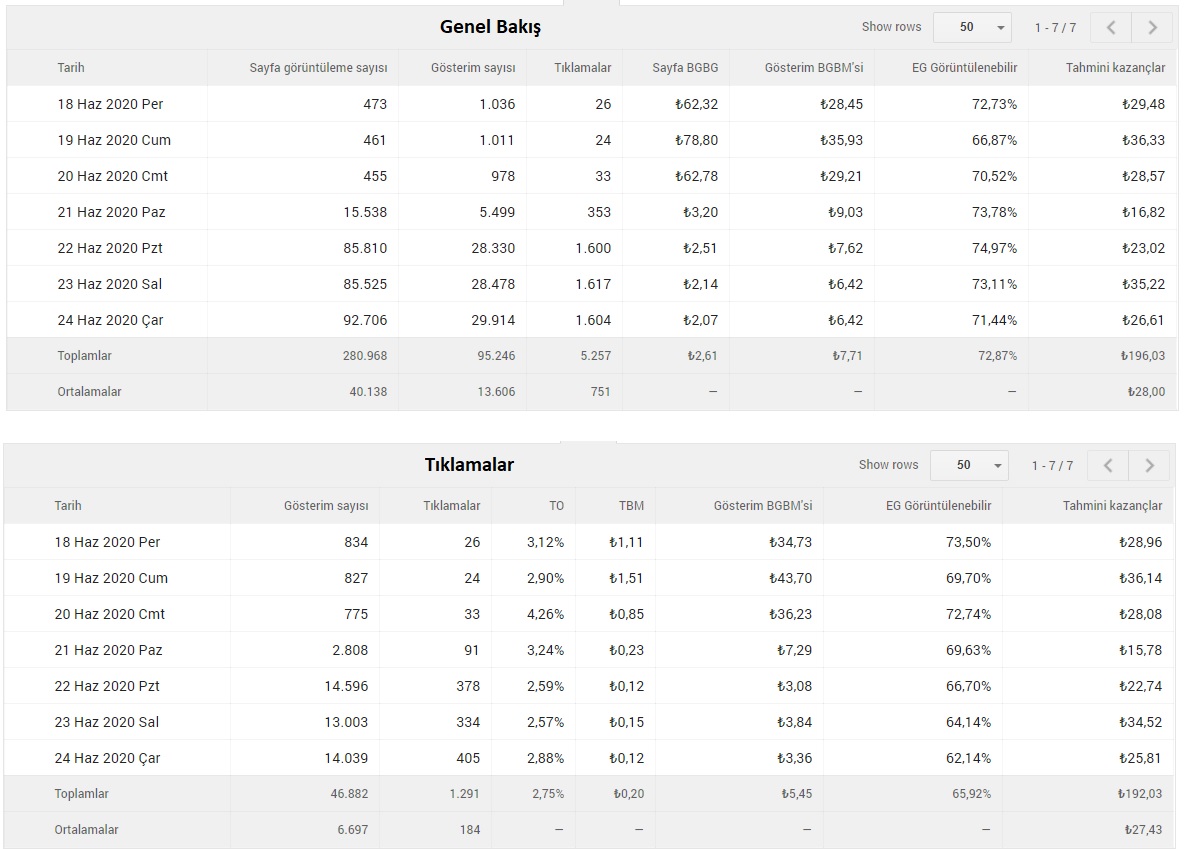This screenshot has width=1191, height=849.
Task: Sort Tıklamalar table by Gösterim BGBM'si column
Action: coord(763,506)
